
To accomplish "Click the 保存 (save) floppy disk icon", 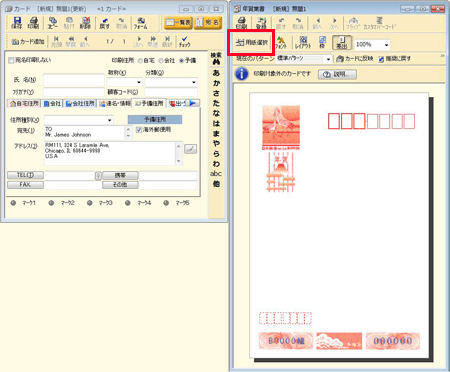I will [17, 23].
